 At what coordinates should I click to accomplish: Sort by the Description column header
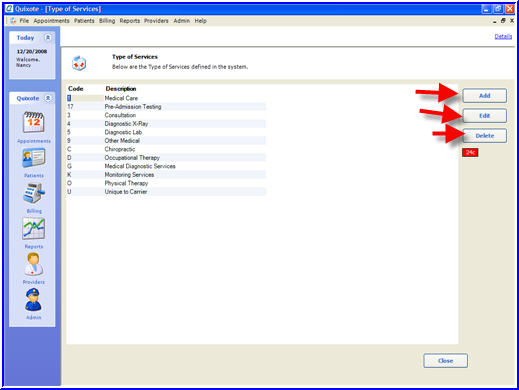(x=121, y=89)
